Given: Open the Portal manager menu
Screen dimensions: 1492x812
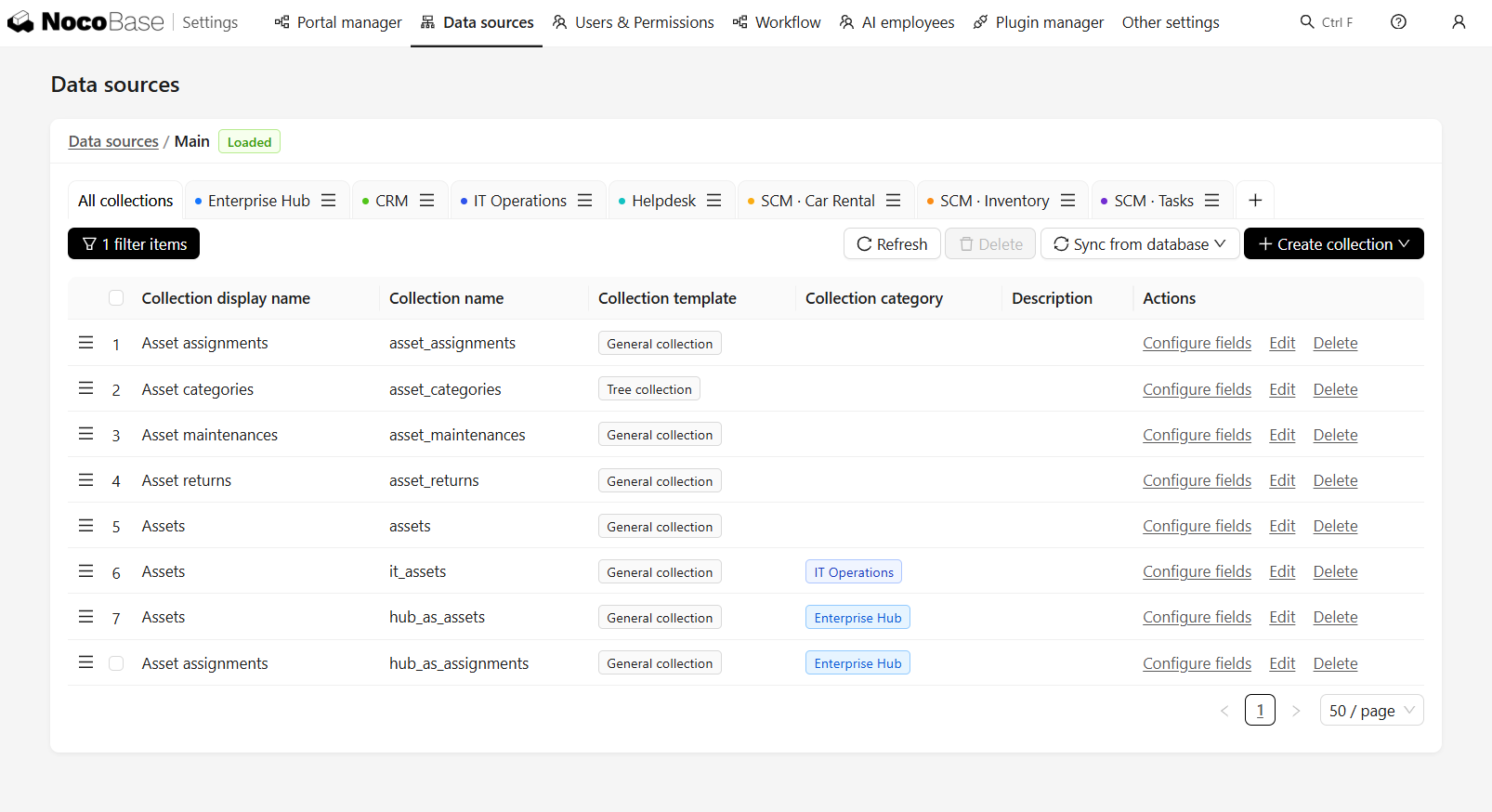Looking at the screenshot, I should coord(338,22).
